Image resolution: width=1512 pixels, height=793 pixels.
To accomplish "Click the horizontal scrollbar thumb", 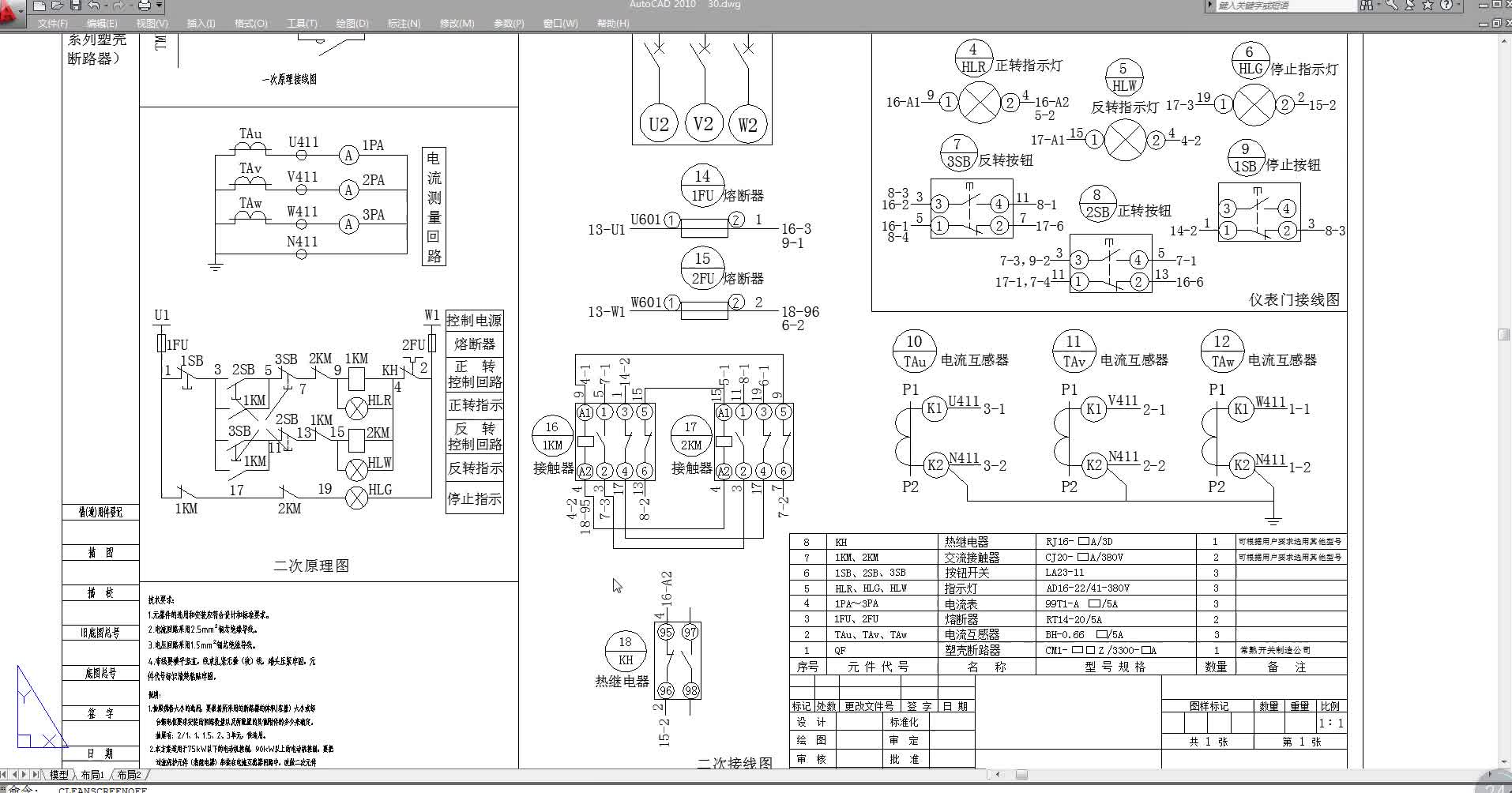I will point(1021,774).
